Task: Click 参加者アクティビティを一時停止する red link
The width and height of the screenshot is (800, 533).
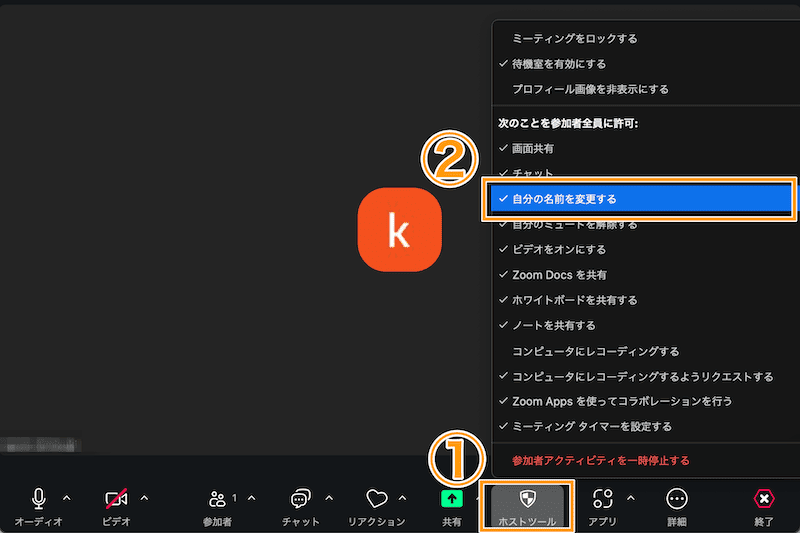Action: pos(600,461)
